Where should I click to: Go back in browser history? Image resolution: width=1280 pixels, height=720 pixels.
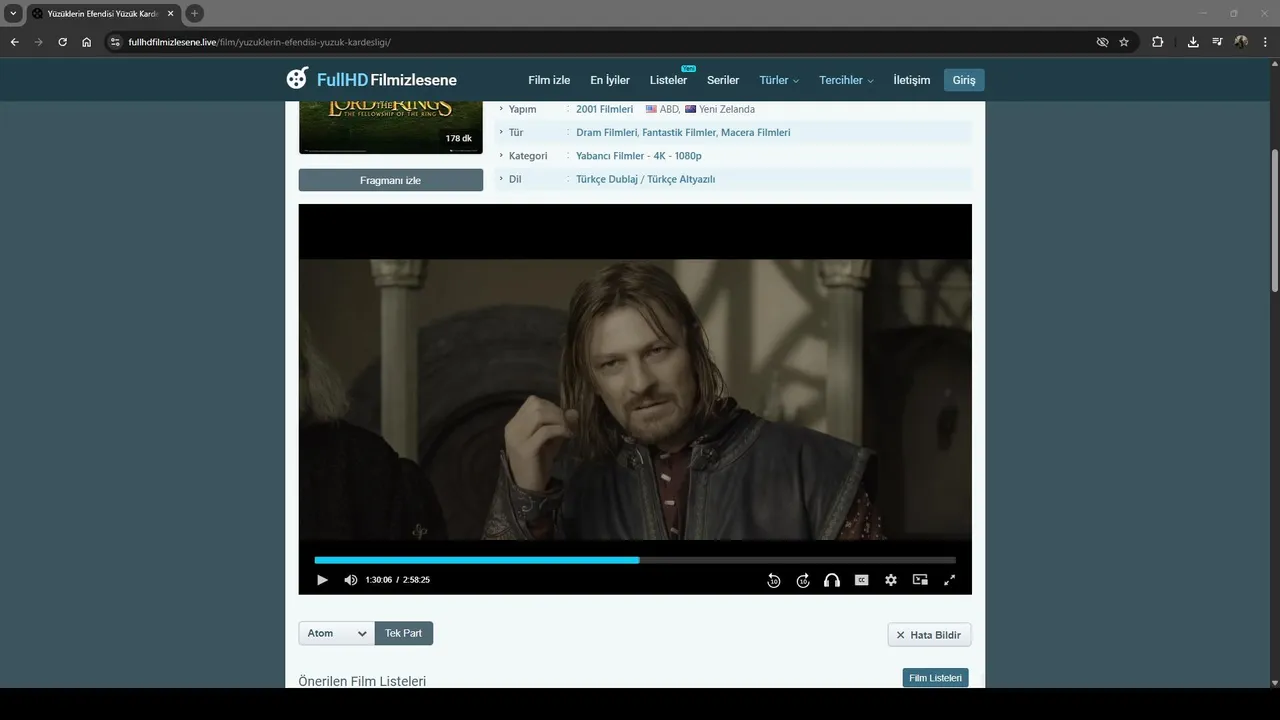point(14,42)
